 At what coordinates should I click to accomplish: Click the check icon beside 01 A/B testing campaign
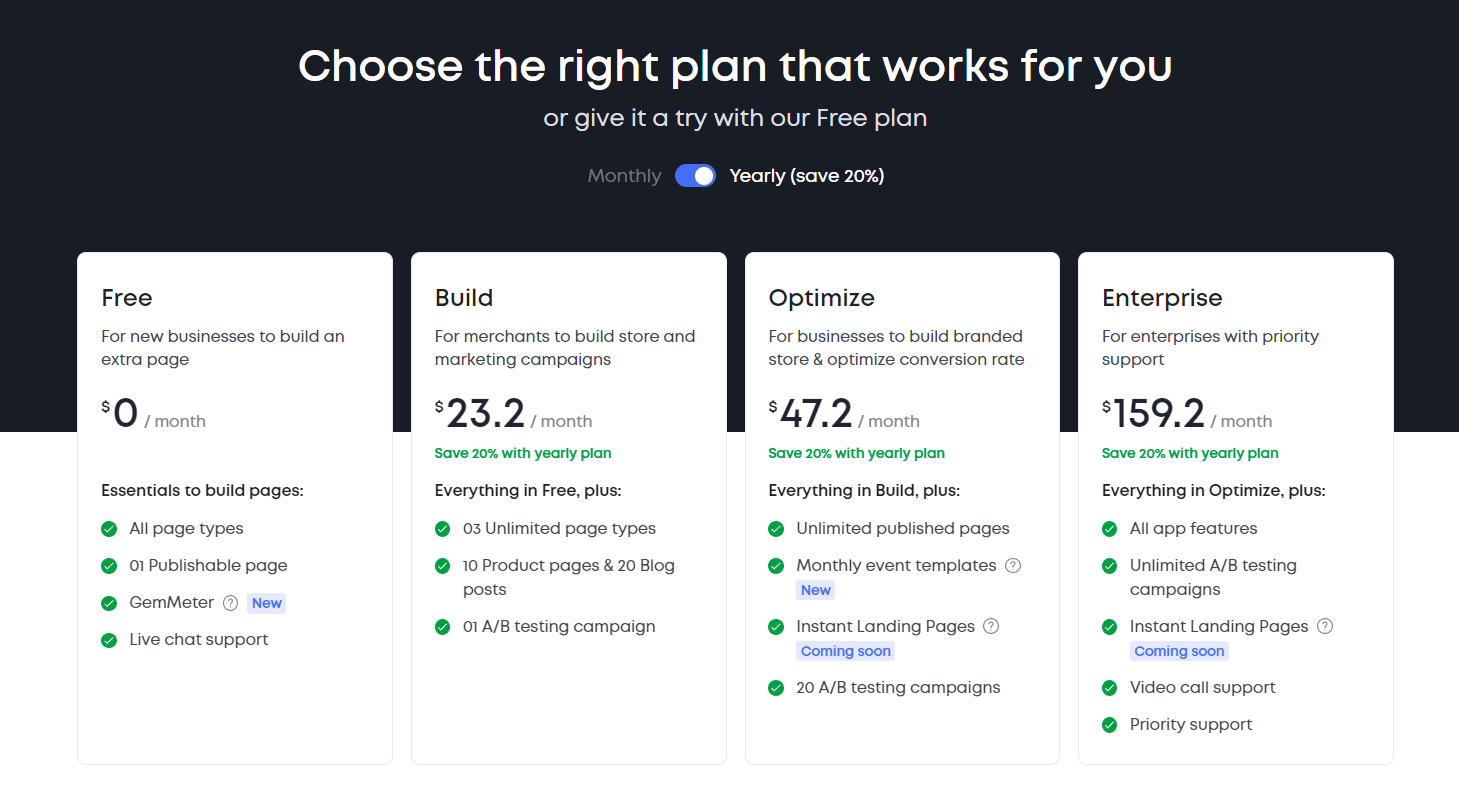[442, 627]
